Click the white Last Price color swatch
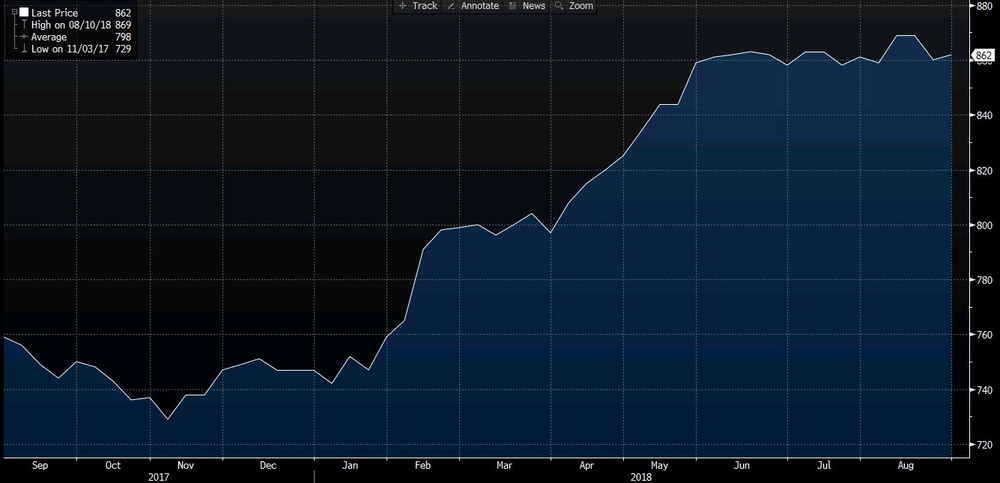The width and height of the screenshot is (1000, 483). click(x=23, y=13)
